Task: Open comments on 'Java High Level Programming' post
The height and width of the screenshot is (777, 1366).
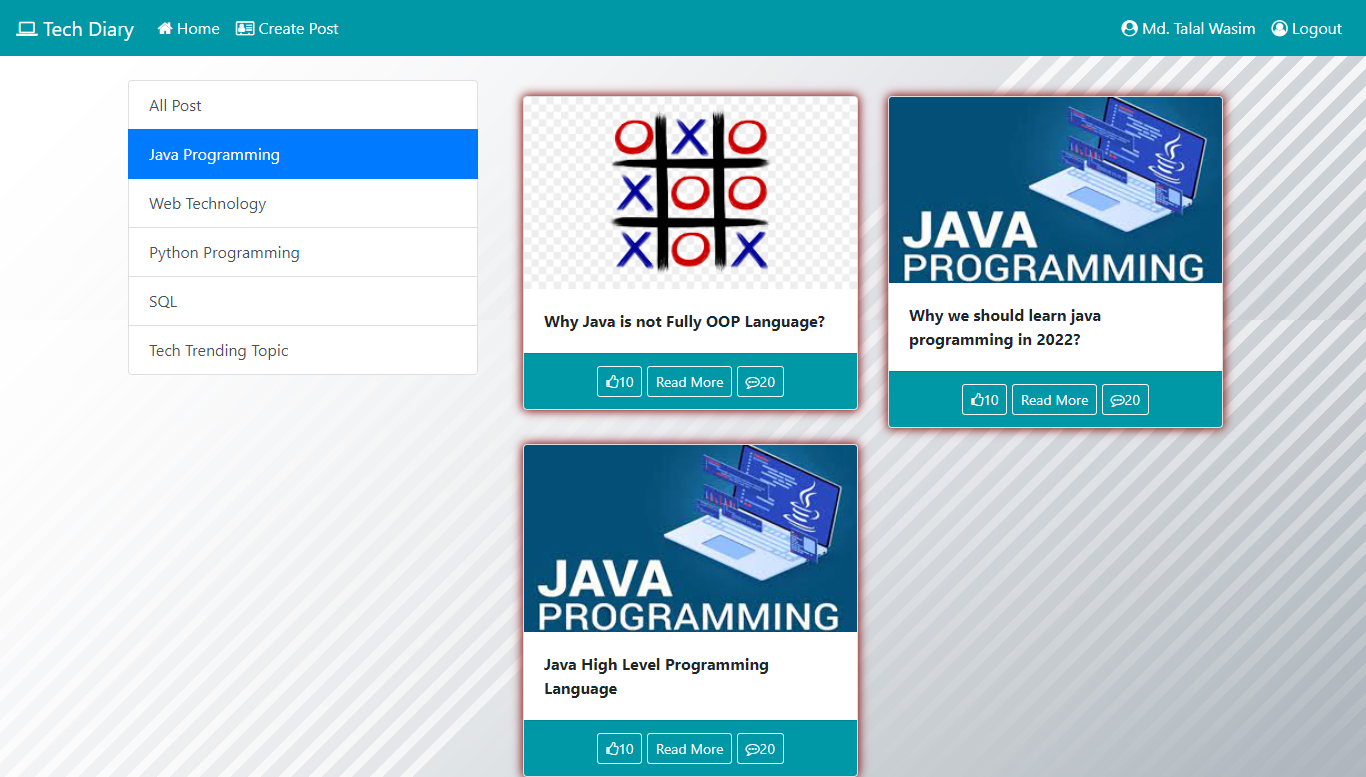Action: click(x=760, y=749)
